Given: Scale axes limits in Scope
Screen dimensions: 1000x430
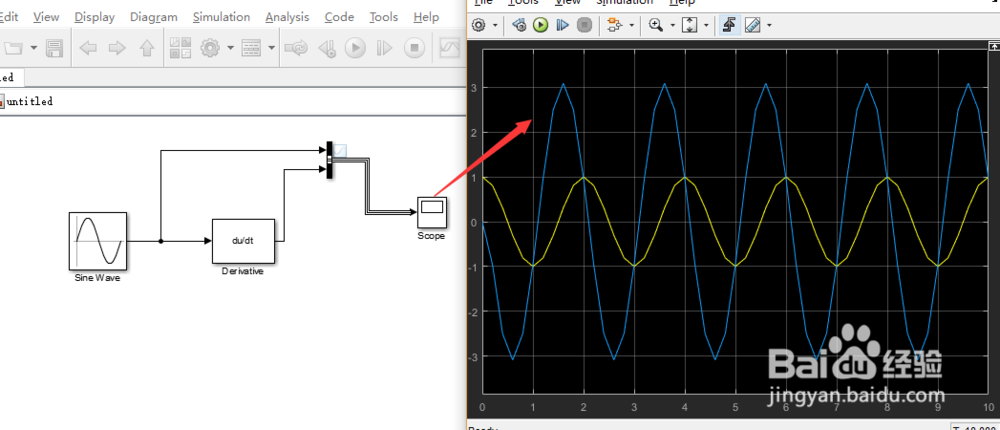Looking at the screenshot, I should pos(689,26).
